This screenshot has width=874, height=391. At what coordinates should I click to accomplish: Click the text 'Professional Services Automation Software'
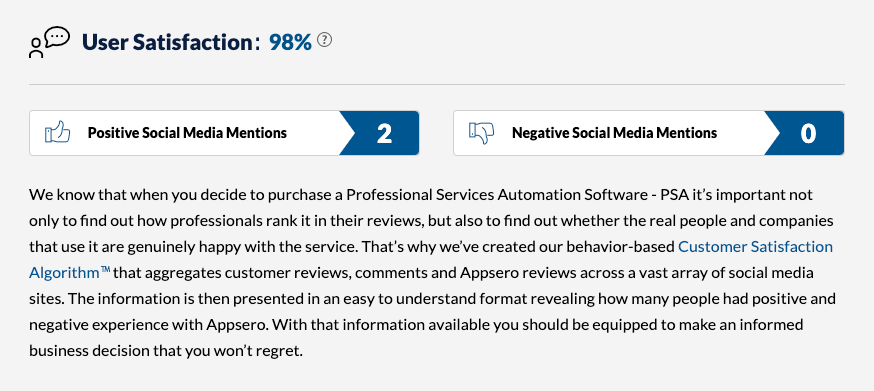coord(502,195)
